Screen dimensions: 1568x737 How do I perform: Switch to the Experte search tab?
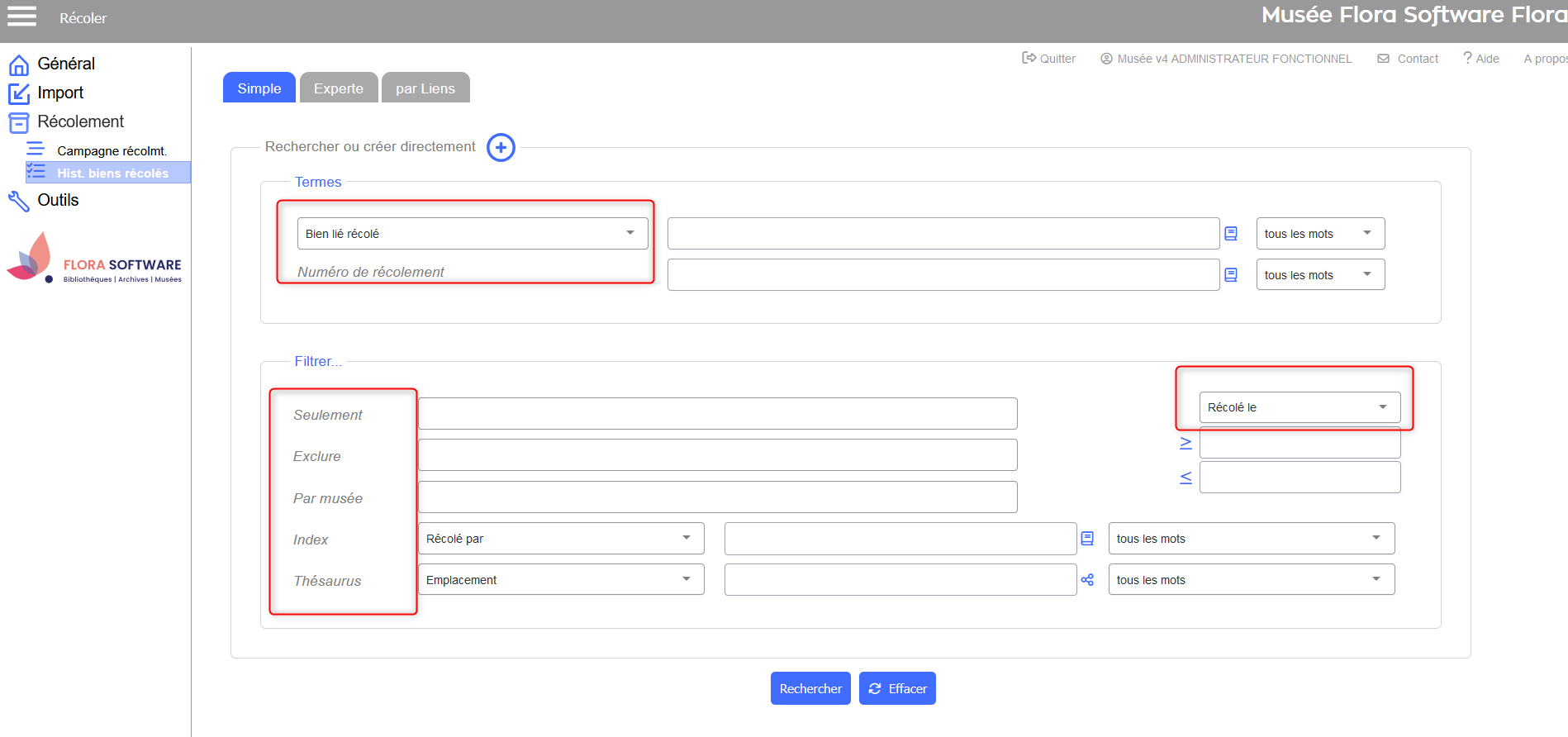[338, 88]
